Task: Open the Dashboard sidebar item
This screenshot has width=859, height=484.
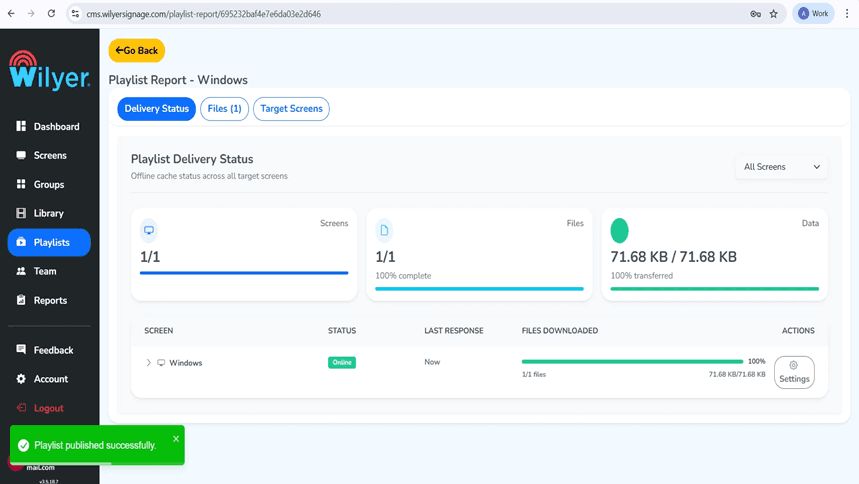Action: (x=49, y=127)
